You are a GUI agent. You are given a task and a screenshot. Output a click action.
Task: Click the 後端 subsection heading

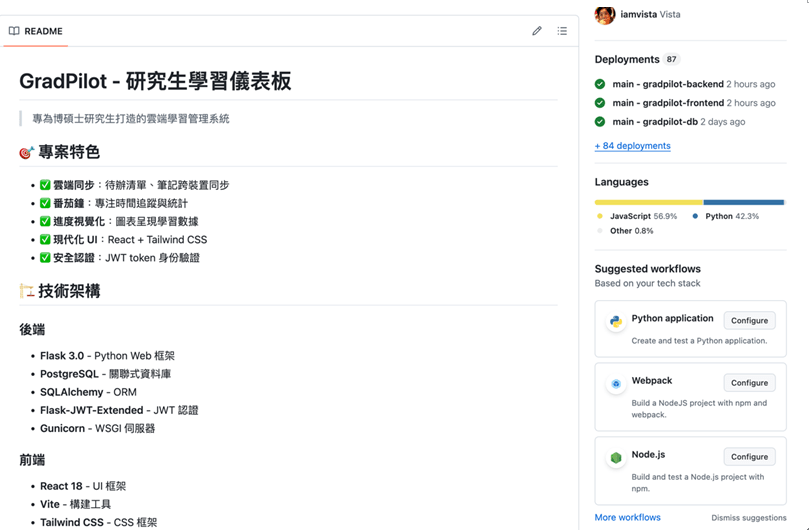(x=32, y=329)
